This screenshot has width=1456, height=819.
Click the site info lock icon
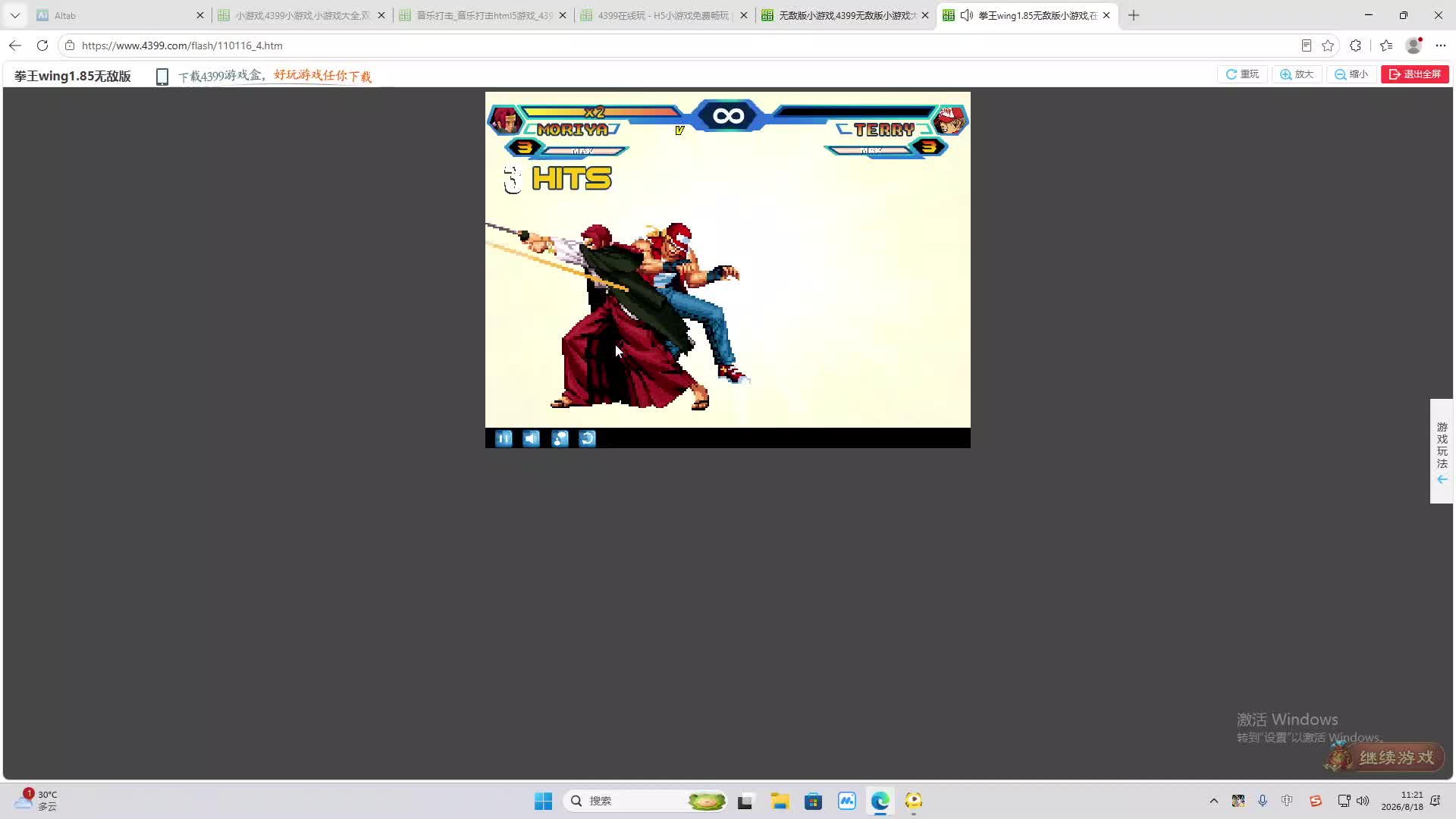(70, 45)
